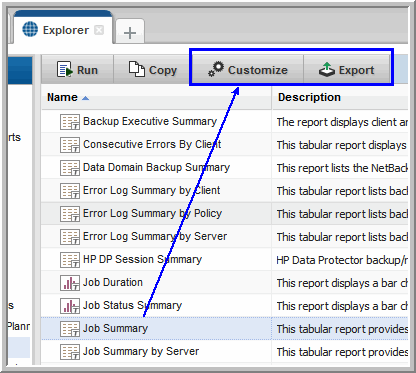Click the Run report toolbar icon
Screen dimensions: 416x373
65,69
